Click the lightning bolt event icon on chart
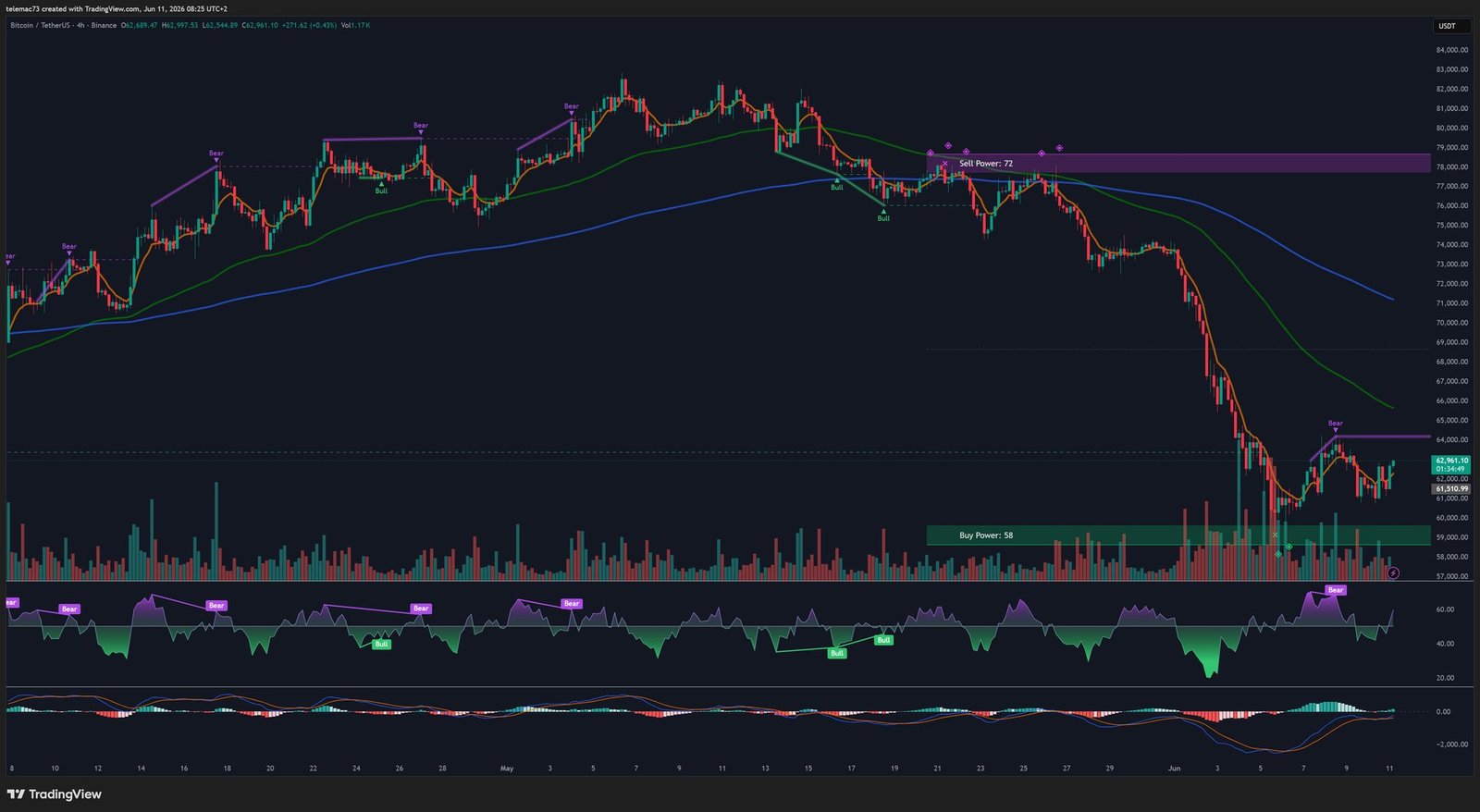Screen dimensions: 1480x812 [x=1393, y=573]
